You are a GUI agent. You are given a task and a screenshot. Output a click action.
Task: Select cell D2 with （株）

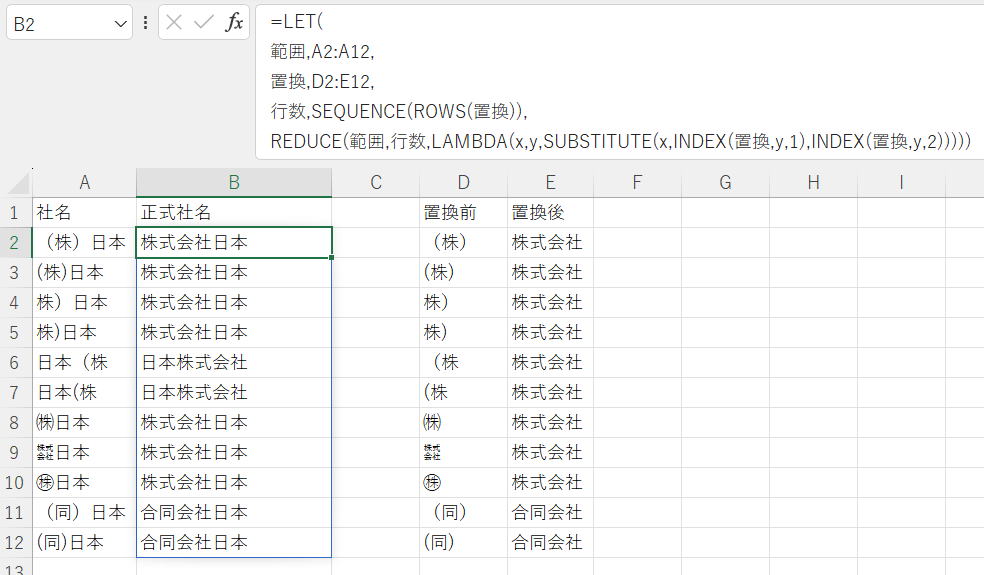463,243
